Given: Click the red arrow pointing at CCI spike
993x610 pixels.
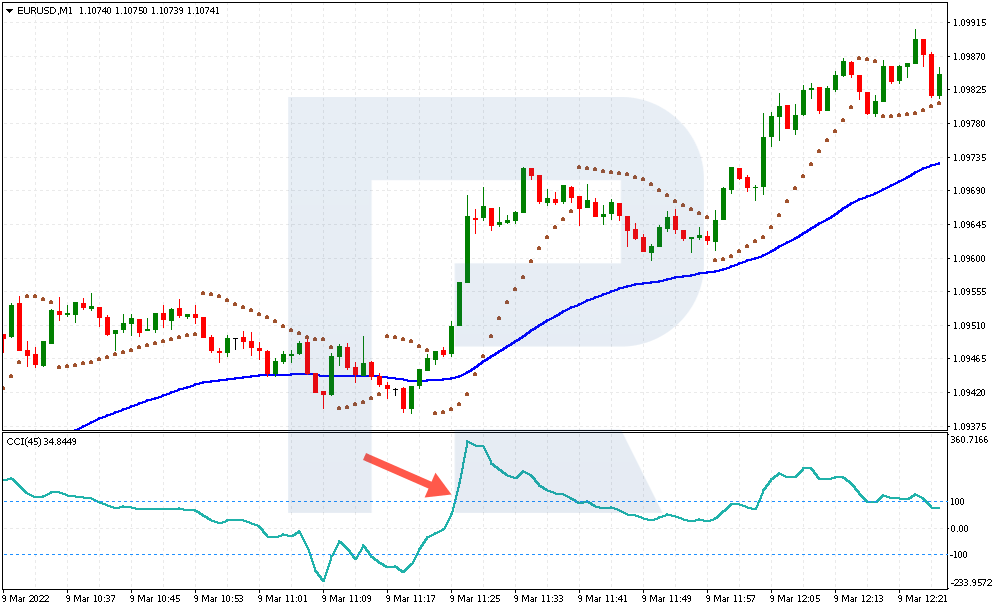Looking at the screenshot, I should point(407,475).
